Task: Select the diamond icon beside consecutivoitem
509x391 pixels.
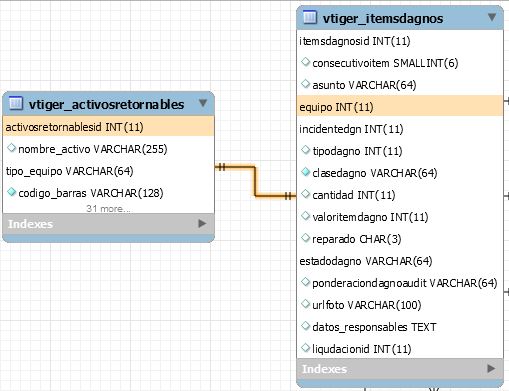Action: click(x=305, y=62)
